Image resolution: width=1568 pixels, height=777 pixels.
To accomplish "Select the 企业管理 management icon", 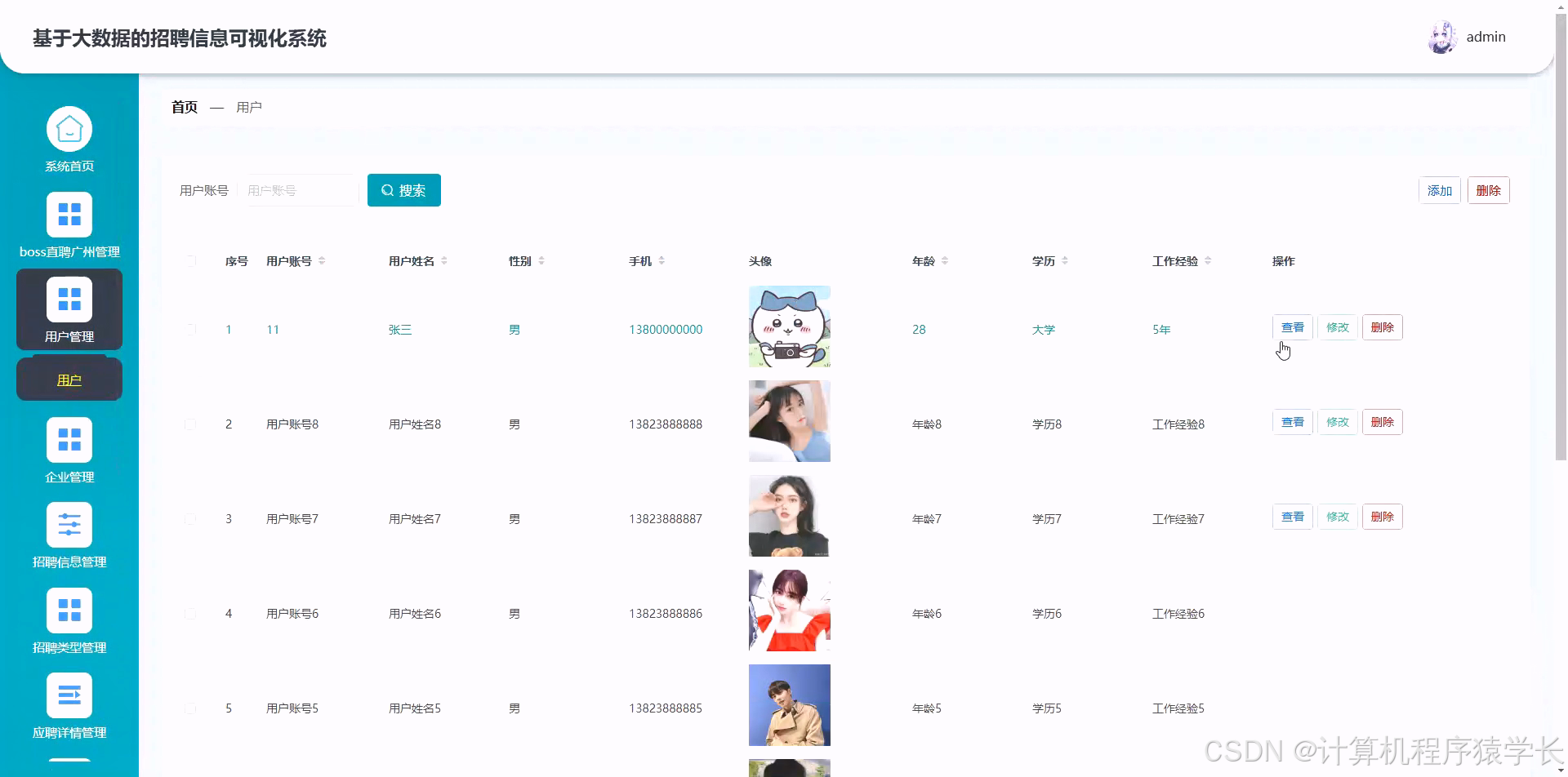I will (69, 440).
